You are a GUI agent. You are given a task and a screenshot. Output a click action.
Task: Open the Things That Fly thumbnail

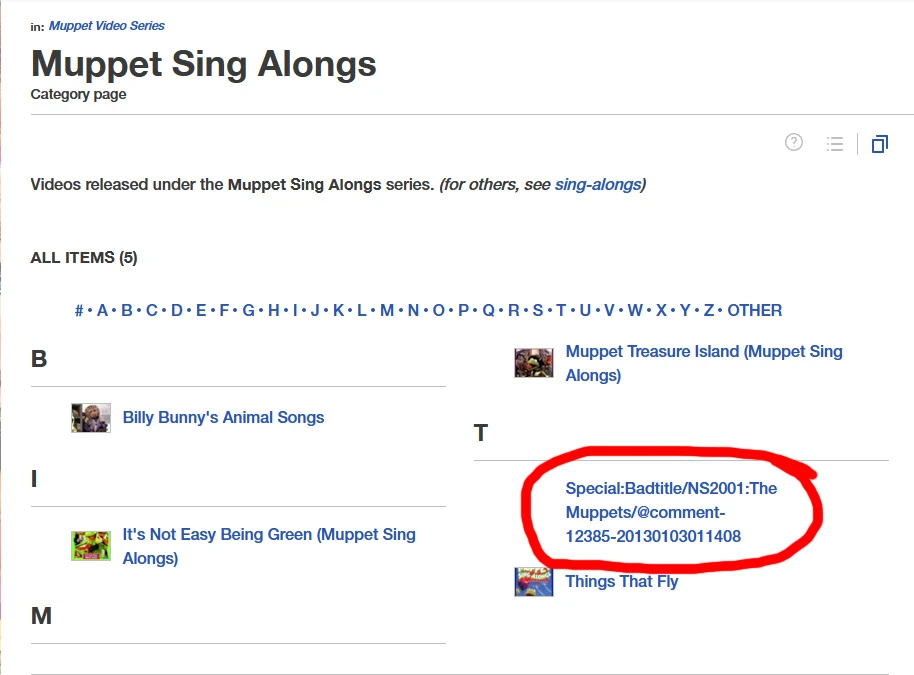[534, 582]
